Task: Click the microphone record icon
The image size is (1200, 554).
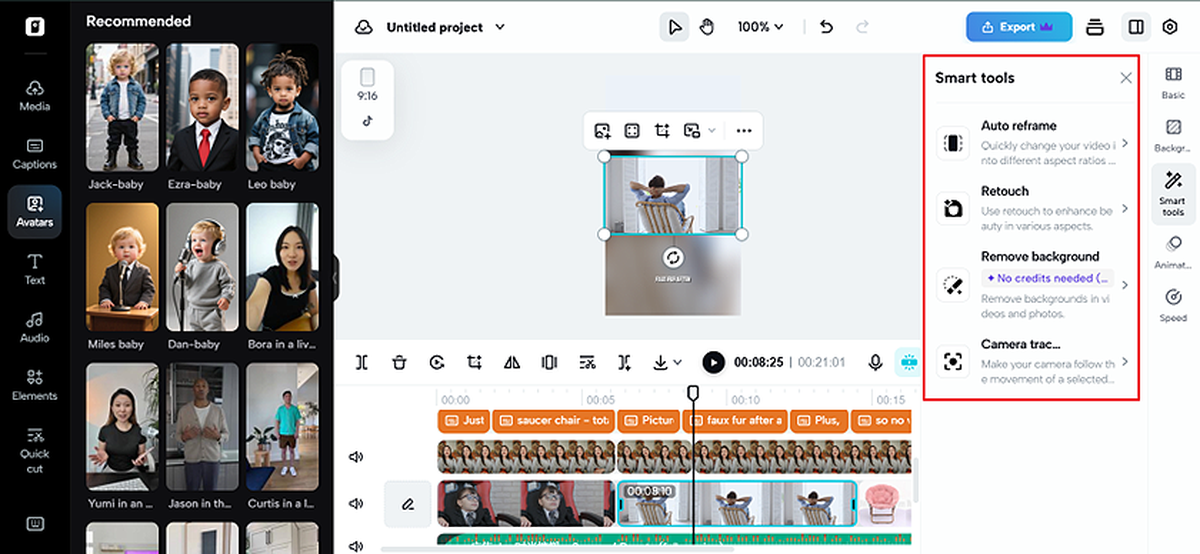Action: click(x=875, y=362)
